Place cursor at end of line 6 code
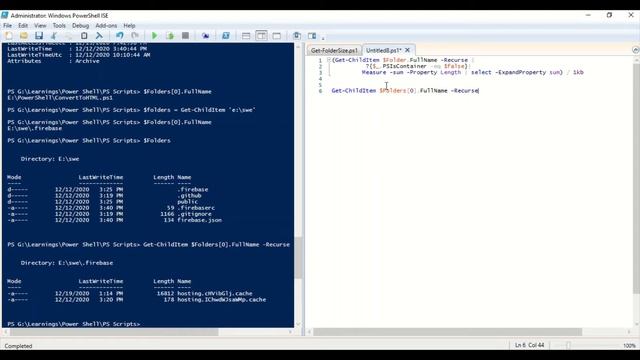Screen dimensions: 640x360 coord(479,91)
